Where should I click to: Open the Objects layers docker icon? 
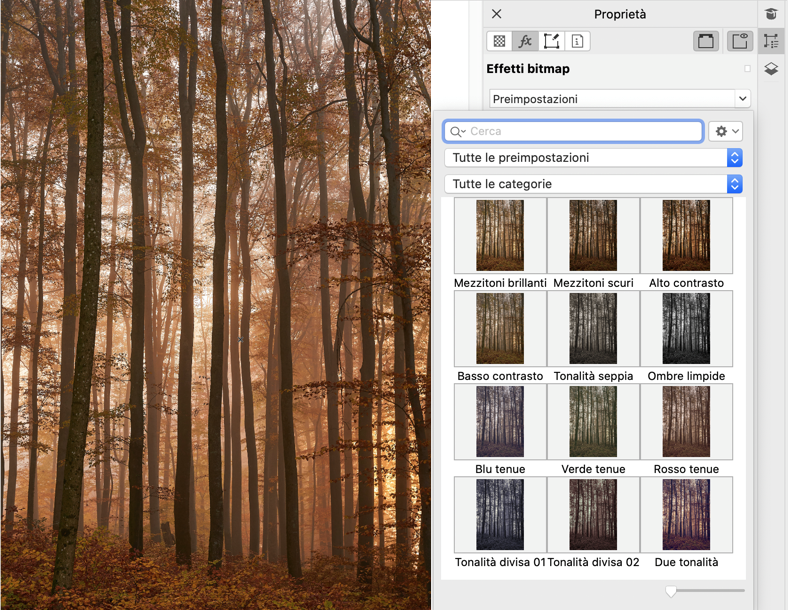click(771, 69)
